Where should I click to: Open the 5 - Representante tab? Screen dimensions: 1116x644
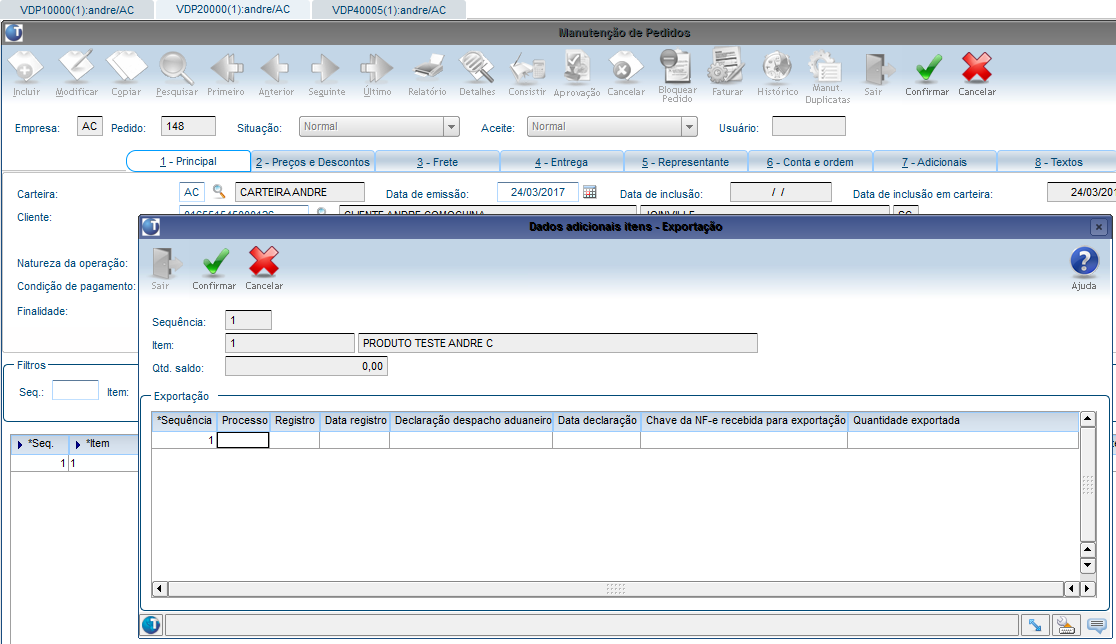685,162
